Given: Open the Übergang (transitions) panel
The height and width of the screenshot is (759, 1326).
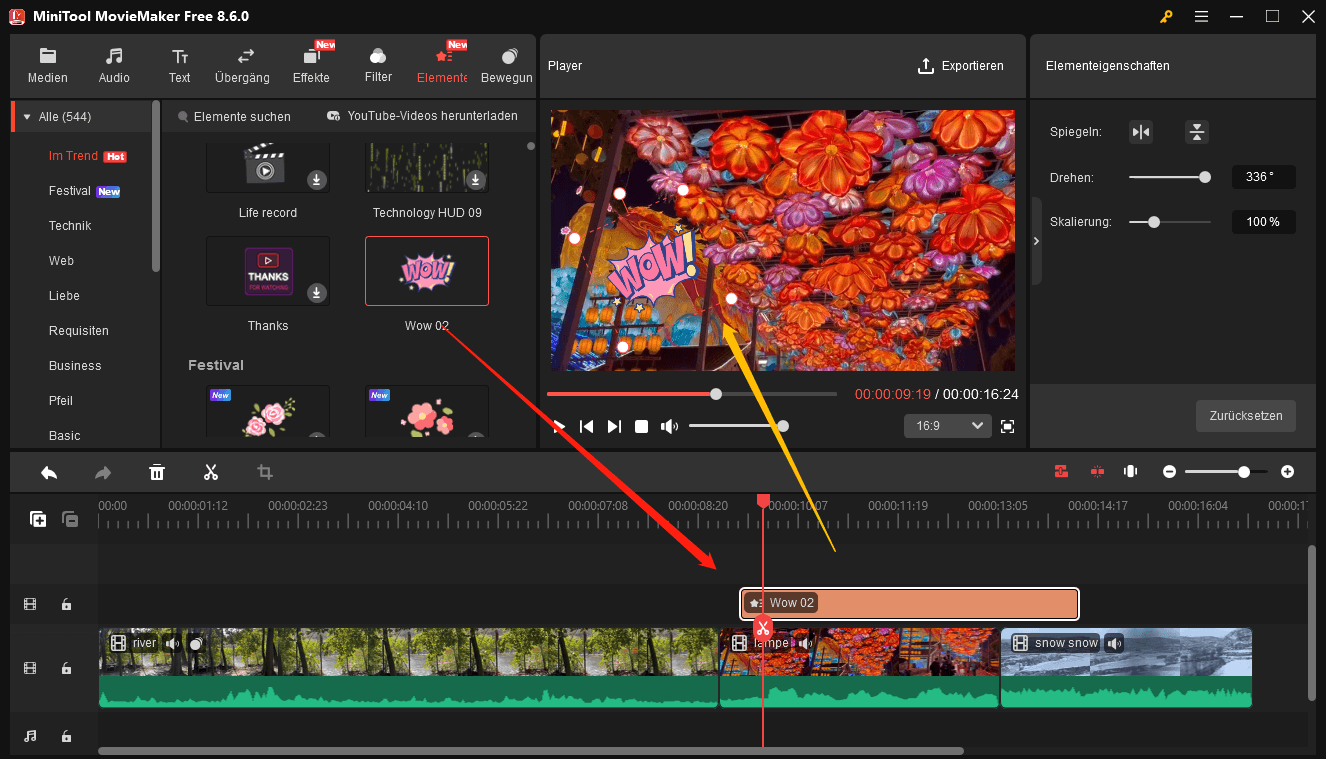Looking at the screenshot, I should 241,63.
